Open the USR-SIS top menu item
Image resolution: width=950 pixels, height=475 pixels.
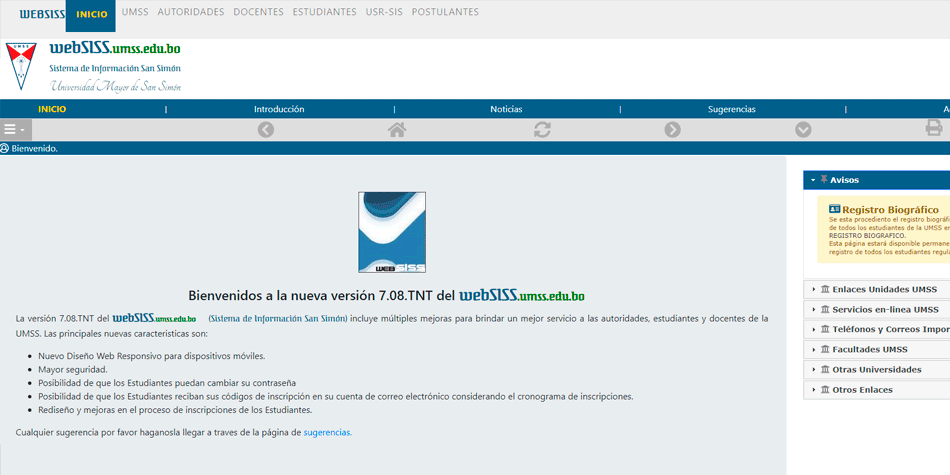pos(384,12)
